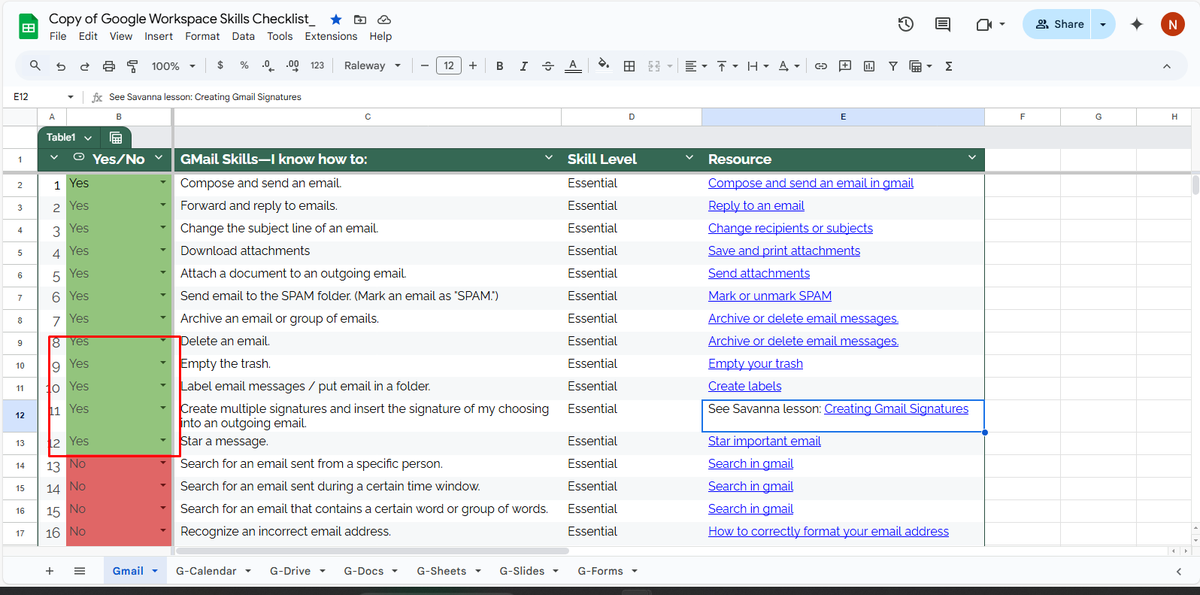
Task: Open the File menu
Action: point(58,36)
